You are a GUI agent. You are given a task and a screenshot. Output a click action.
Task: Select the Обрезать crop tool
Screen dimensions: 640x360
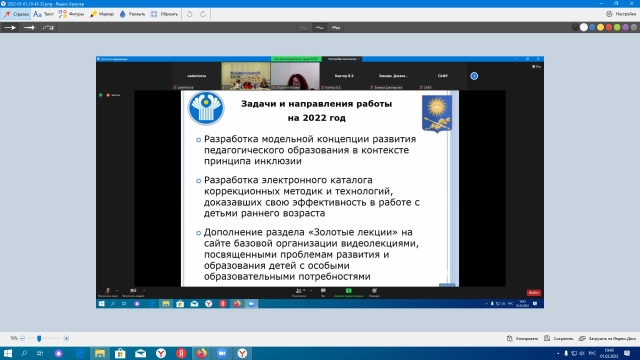(x=164, y=14)
